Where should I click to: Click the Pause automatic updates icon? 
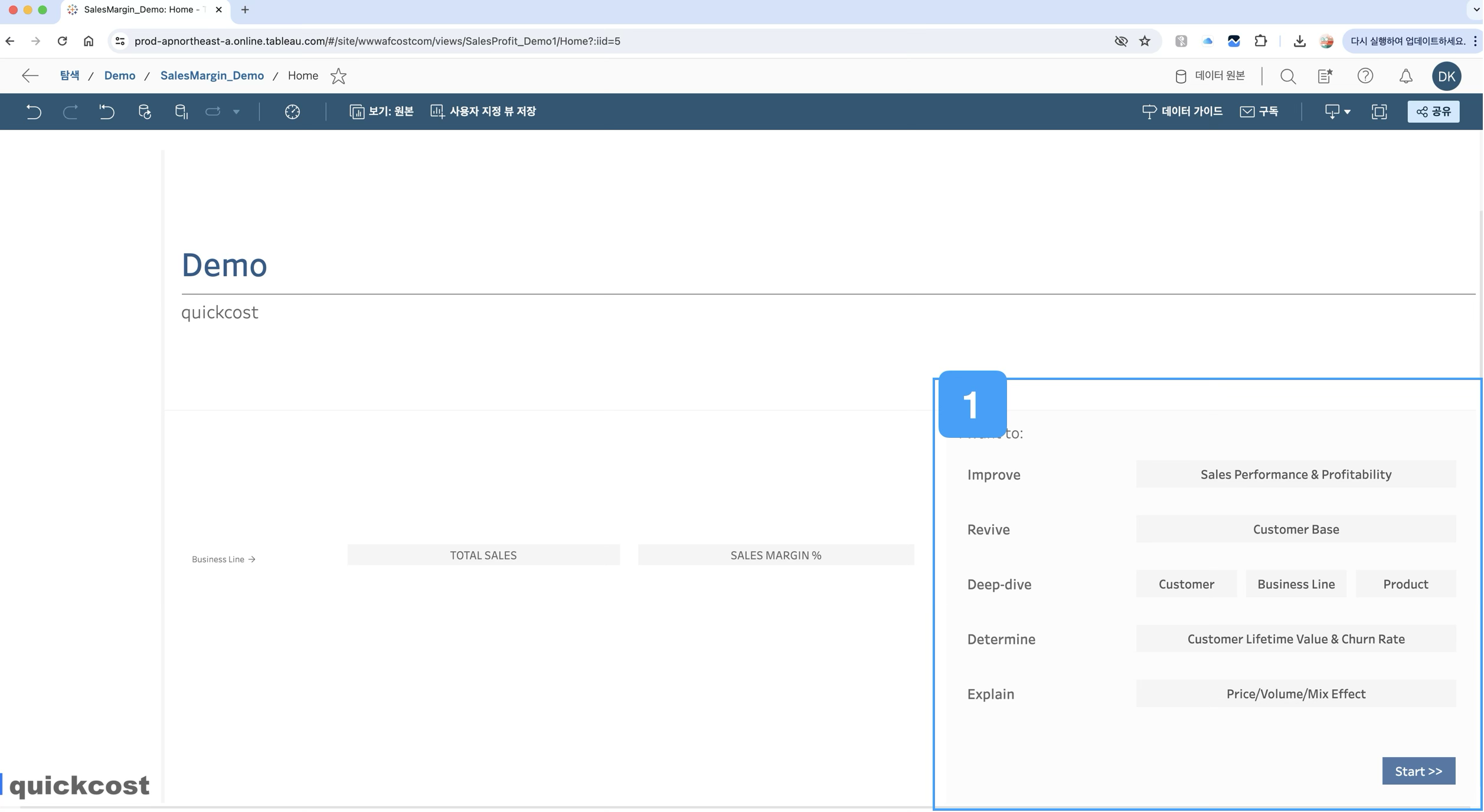click(x=181, y=112)
